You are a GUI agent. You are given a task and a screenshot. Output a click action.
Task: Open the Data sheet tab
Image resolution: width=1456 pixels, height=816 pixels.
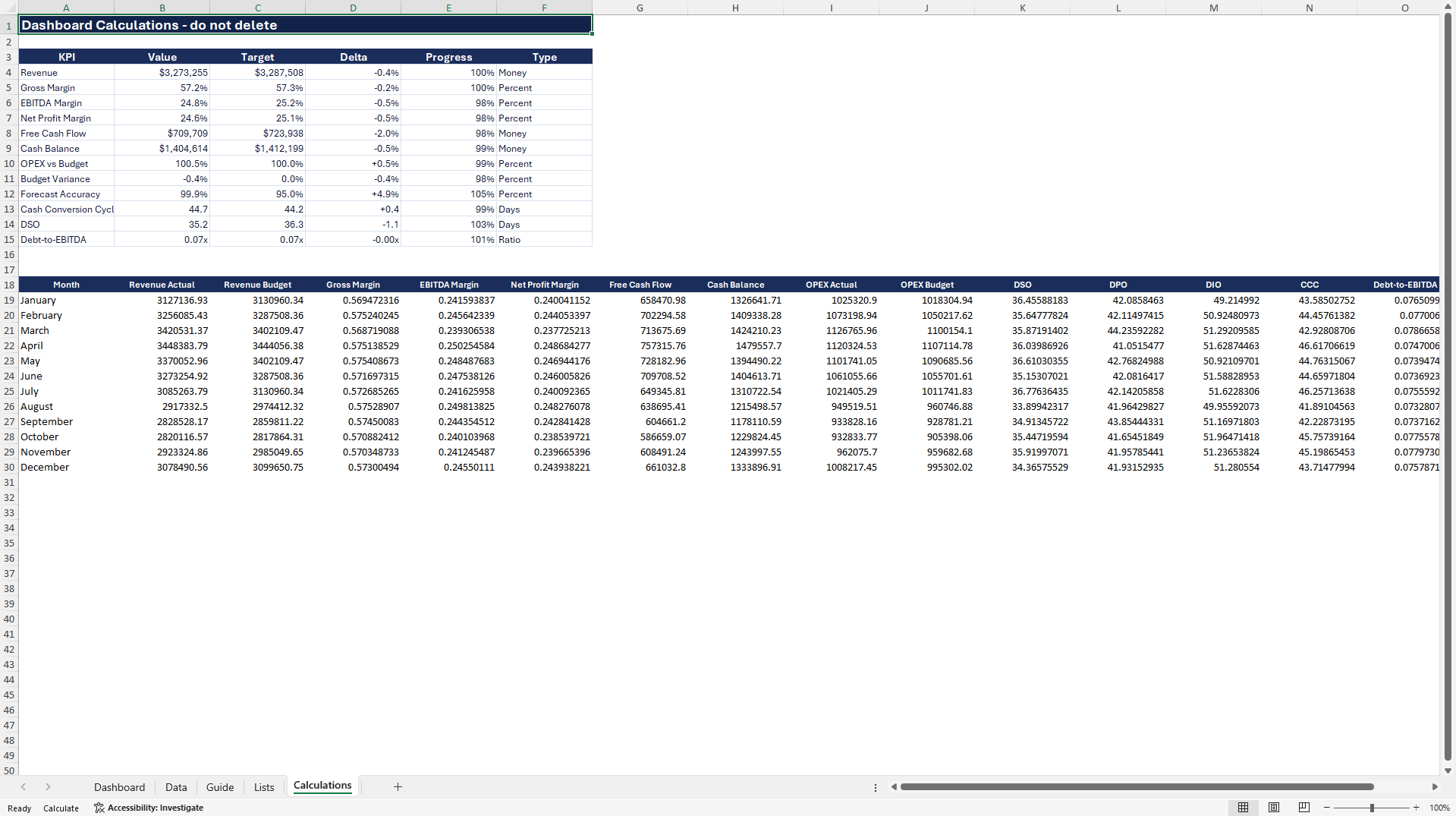tap(176, 787)
